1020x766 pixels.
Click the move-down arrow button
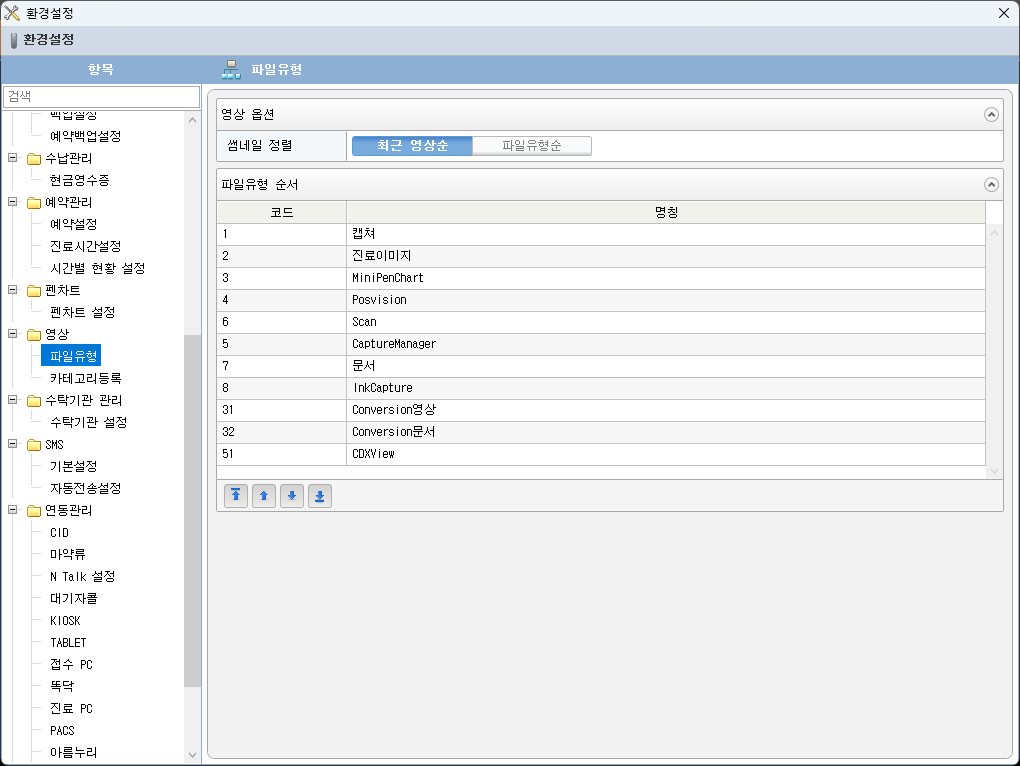pyautogui.click(x=292, y=496)
